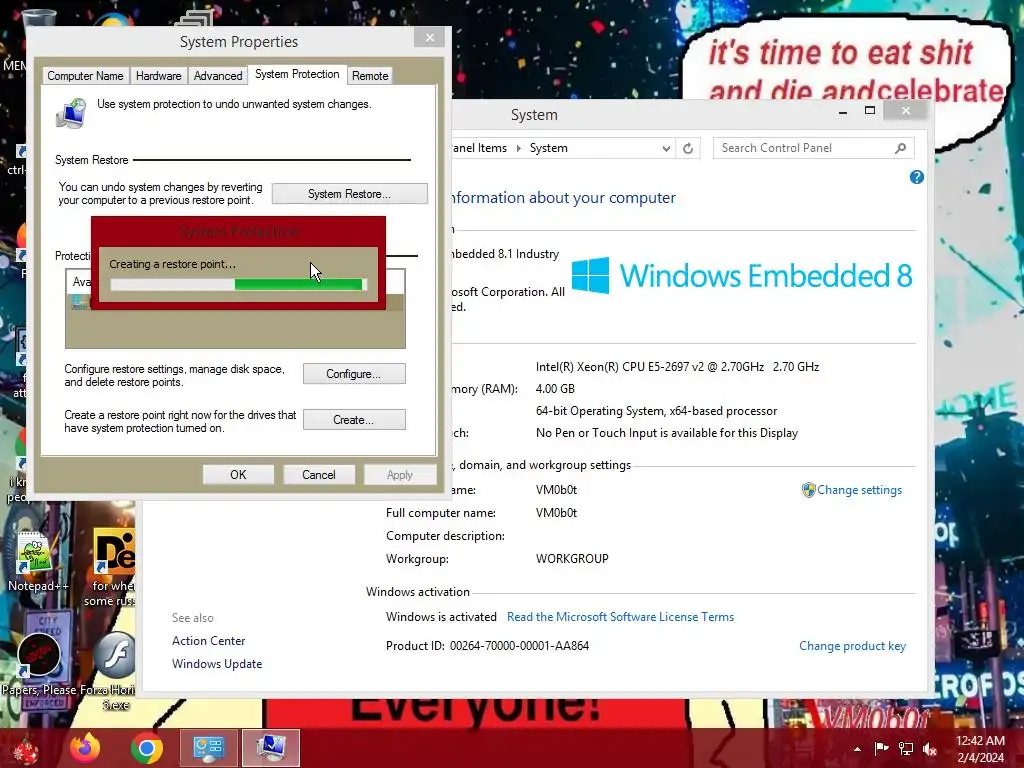Focus the Search Control Panel field
1024x768 pixels.
[813, 148]
